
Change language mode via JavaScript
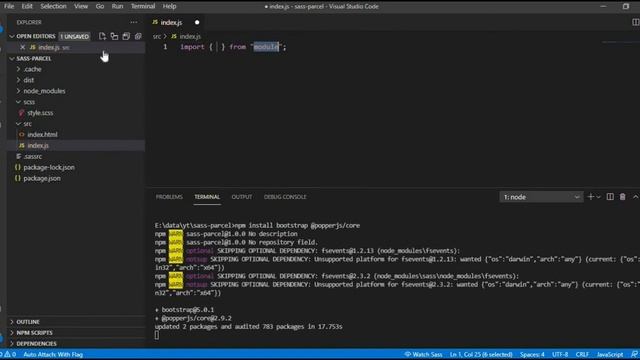pyautogui.click(x=610, y=354)
